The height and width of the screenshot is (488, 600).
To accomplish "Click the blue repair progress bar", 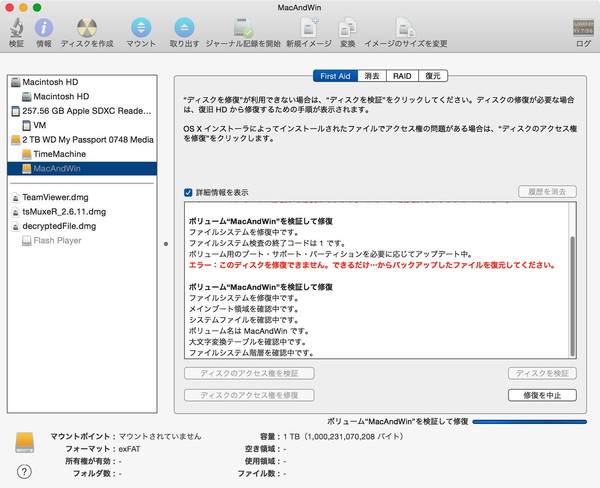I will (x=530, y=422).
